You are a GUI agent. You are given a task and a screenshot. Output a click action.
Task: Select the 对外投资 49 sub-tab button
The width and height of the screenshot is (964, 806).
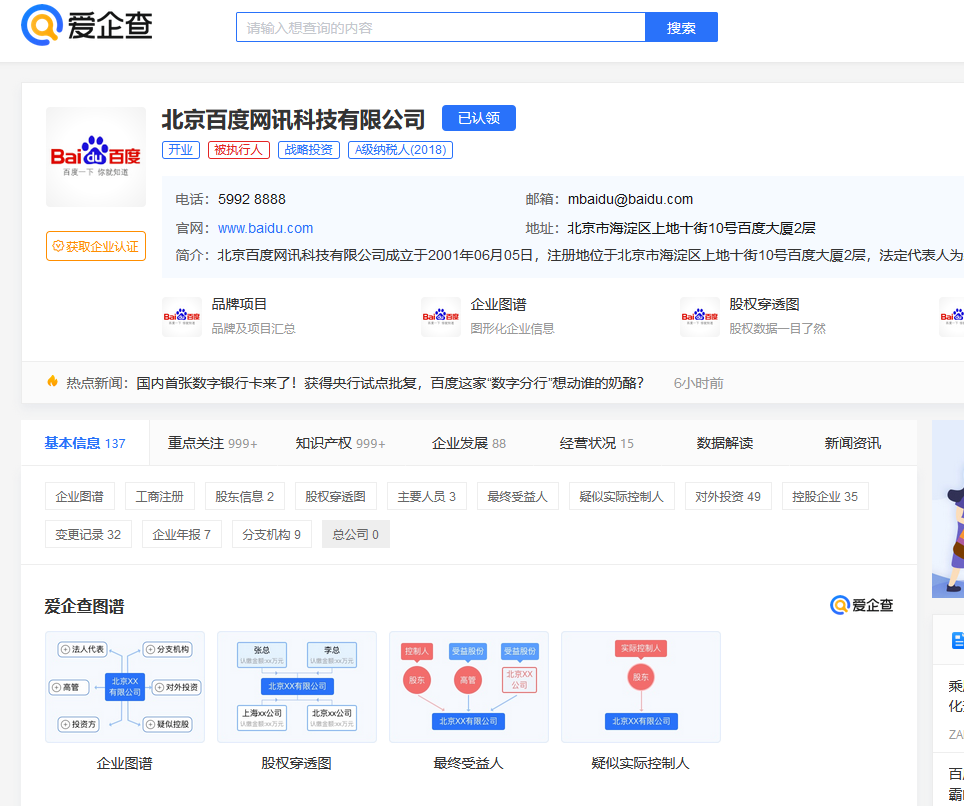pos(728,496)
